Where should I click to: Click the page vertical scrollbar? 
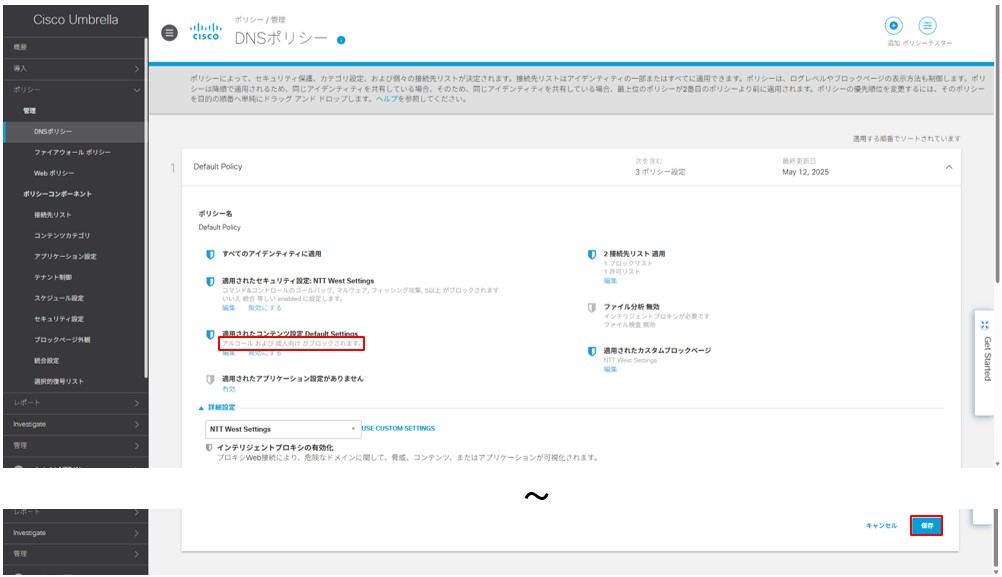tap(997, 144)
